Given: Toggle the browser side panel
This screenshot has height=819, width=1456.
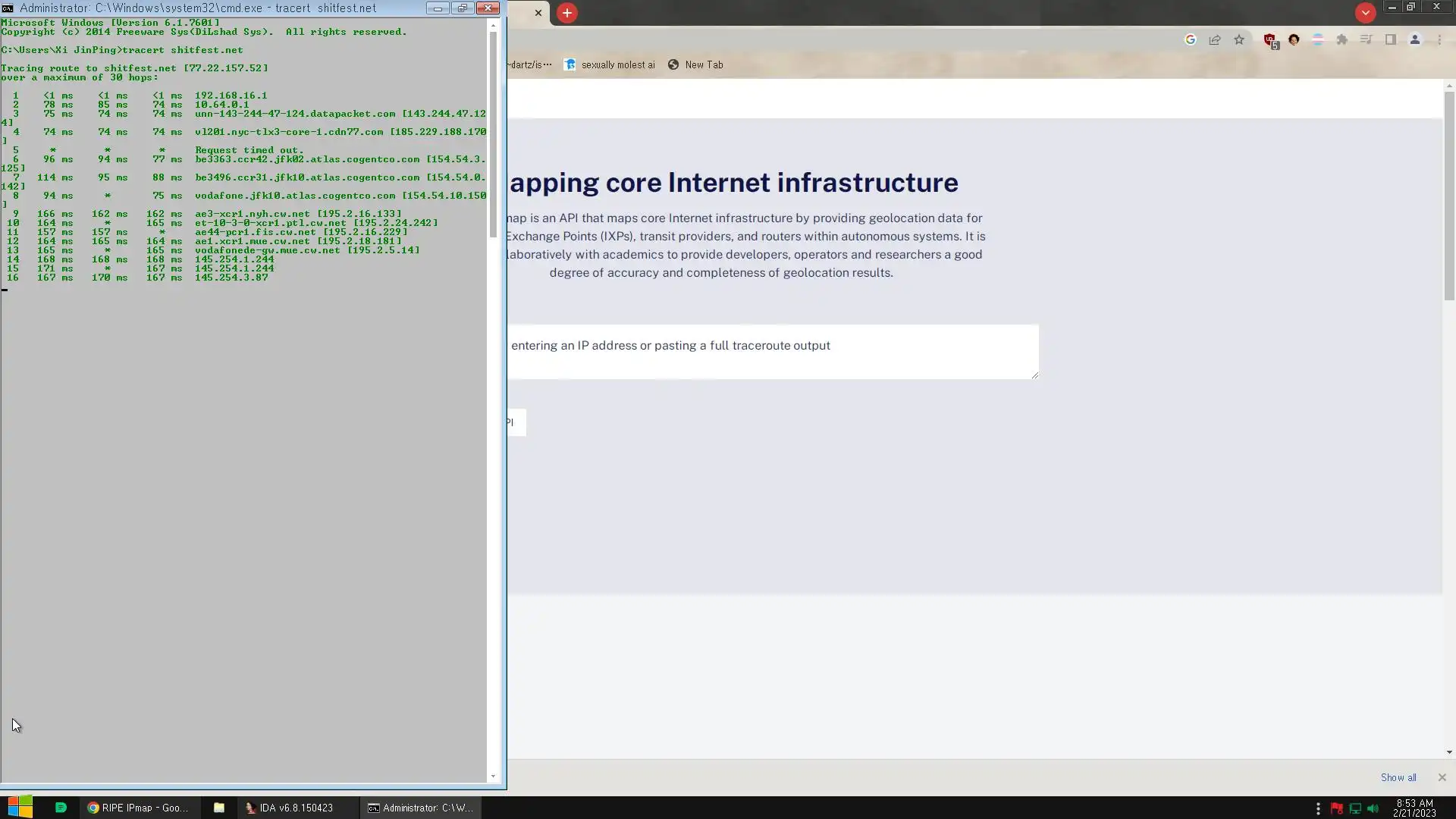Looking at the screenshot, I should point(1391,40).
